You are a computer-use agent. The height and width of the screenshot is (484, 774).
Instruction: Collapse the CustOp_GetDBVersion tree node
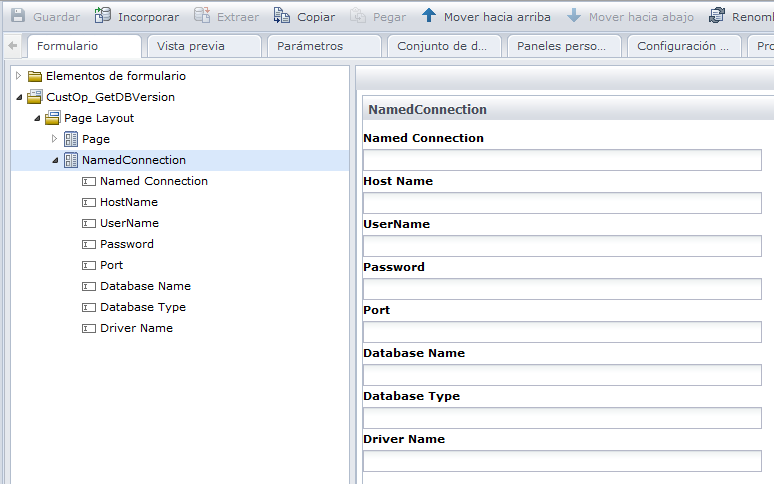19,97
